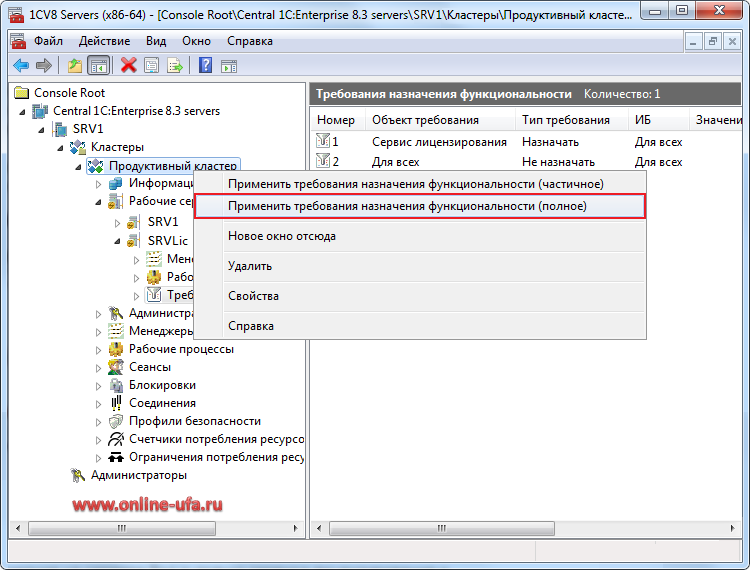Select the Не назначать cell in row 2
This screenshot has height=570, width=750.
click(x=558, y=162)
